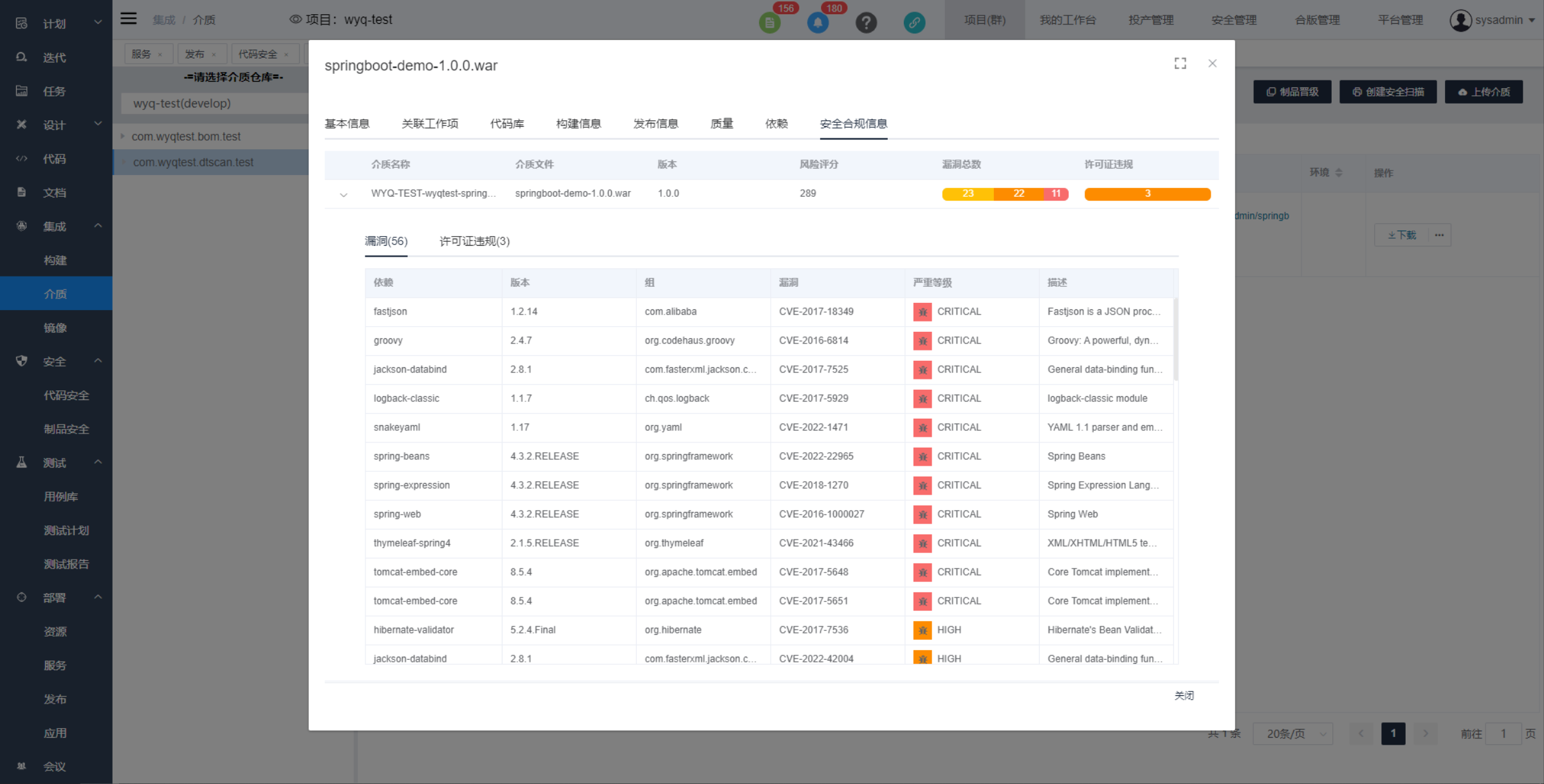This screenshot has width=1544, height=784.
Task: Click the high severity icon for hibernate-validator
Action: (923, 630)
